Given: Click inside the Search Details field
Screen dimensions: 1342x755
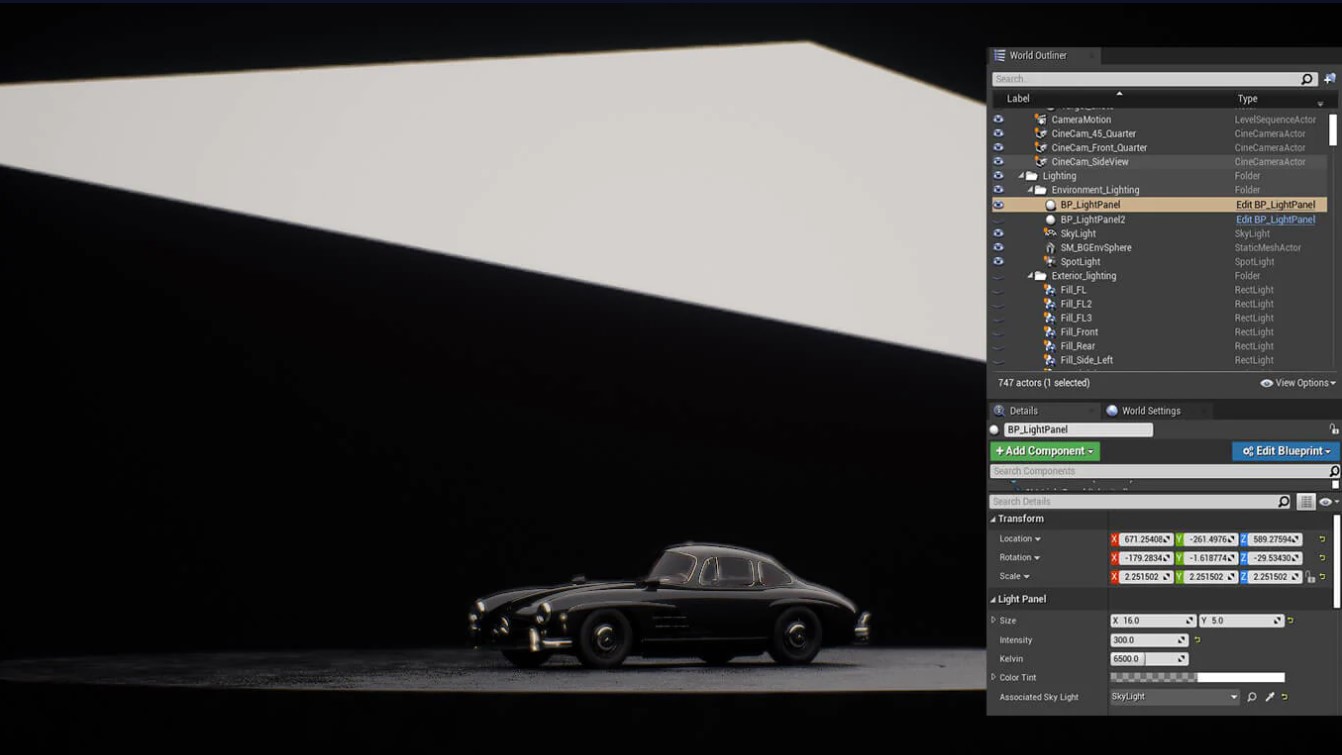Looking at the screenshot, I should [1100, 501].
